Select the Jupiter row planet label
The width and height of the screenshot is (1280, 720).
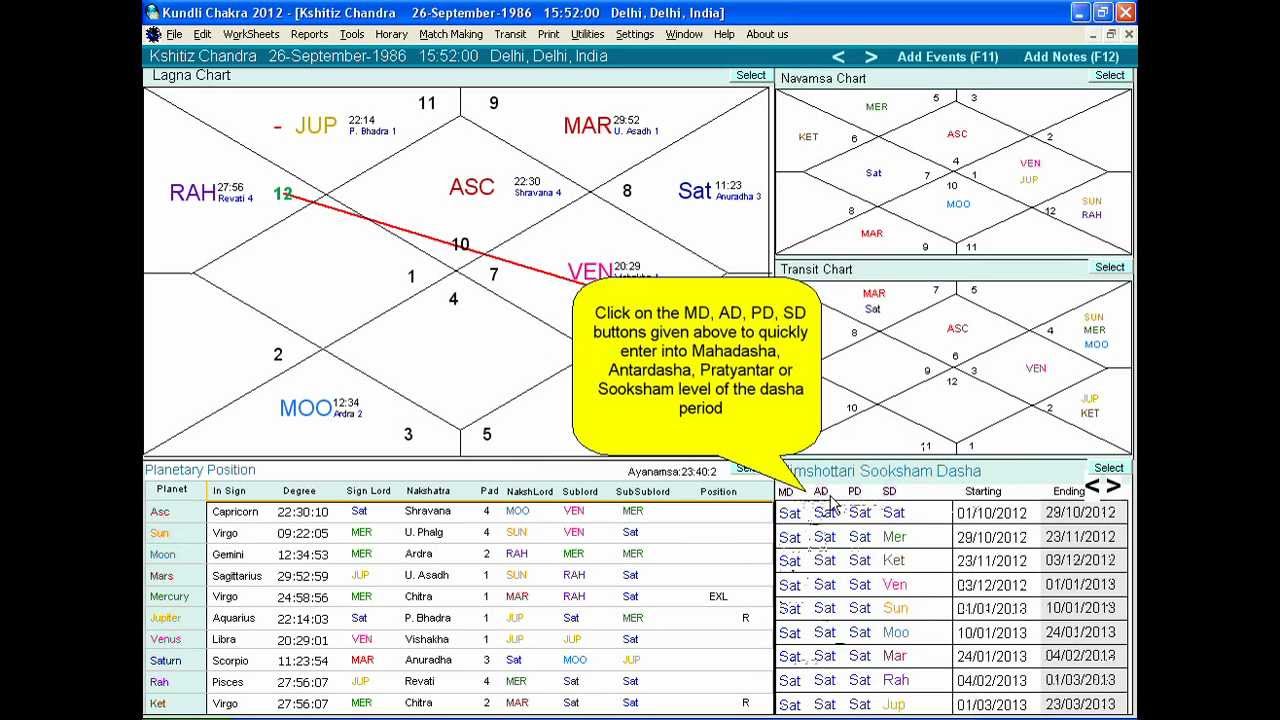point(165,618)
